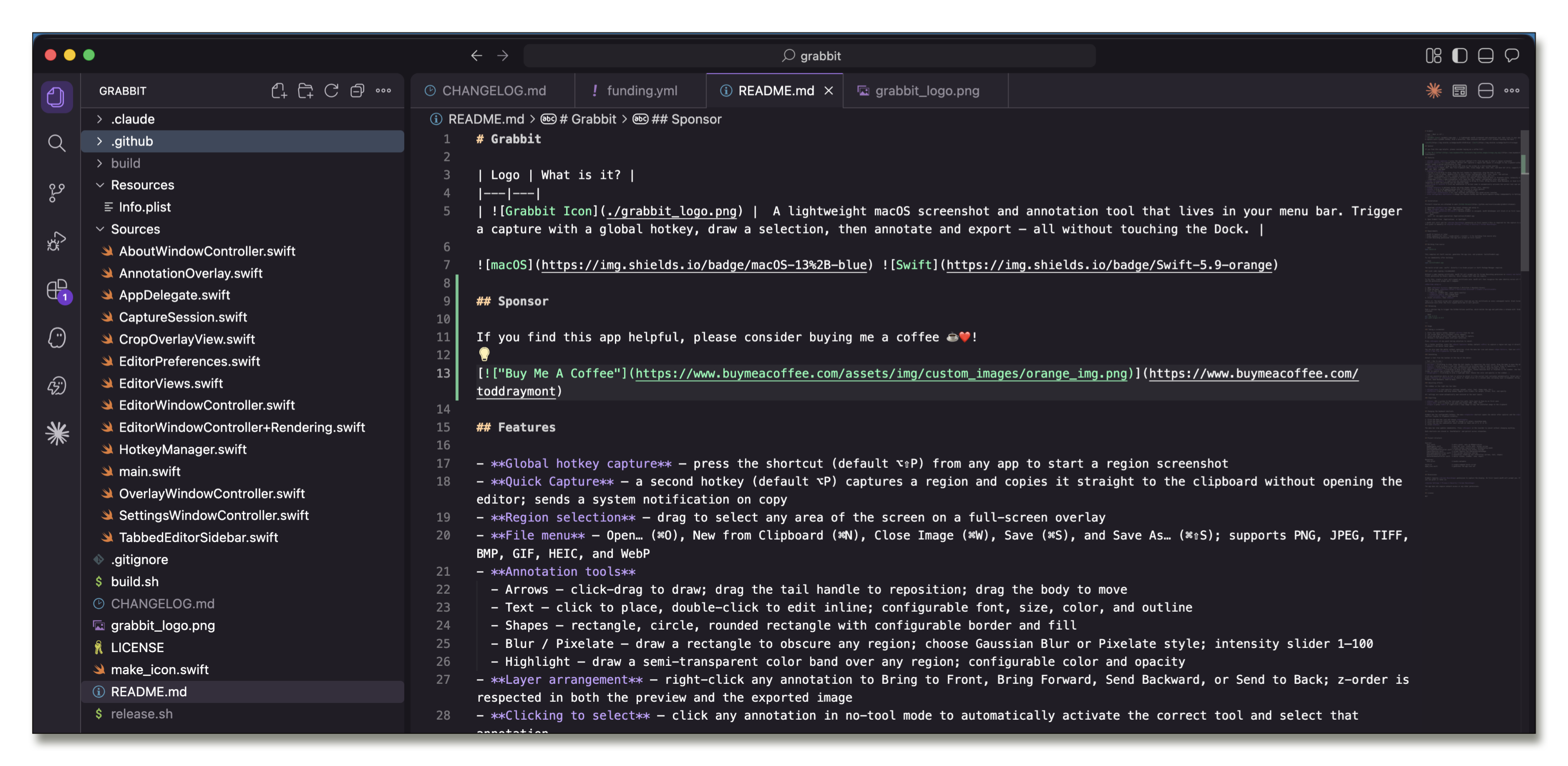Viewport: 1568px width, 766px height.
Task: Click the lightbulb code action icon
Action: pyautogui.click(x=484, y=354)
